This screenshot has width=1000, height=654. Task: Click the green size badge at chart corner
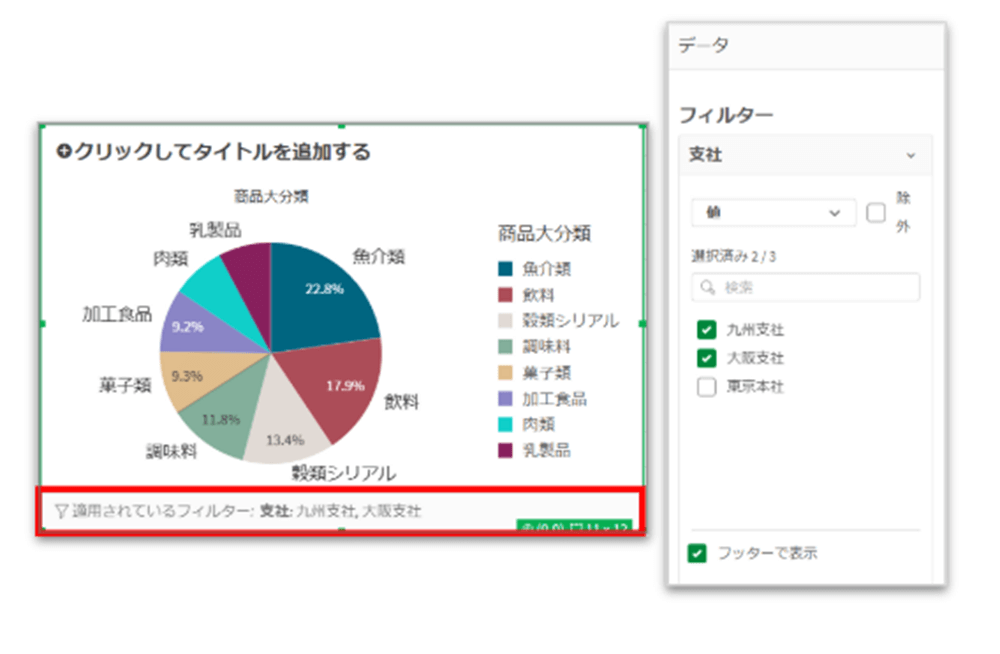(x=573, y=526)
